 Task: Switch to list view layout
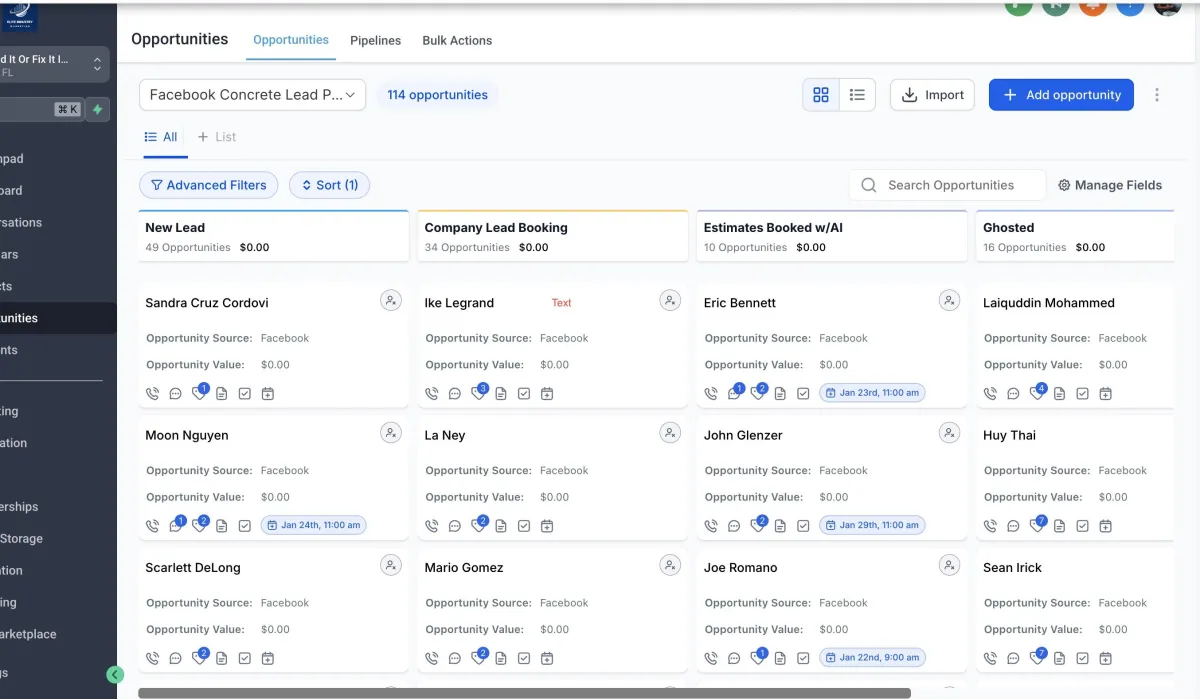tap(857, 95)
